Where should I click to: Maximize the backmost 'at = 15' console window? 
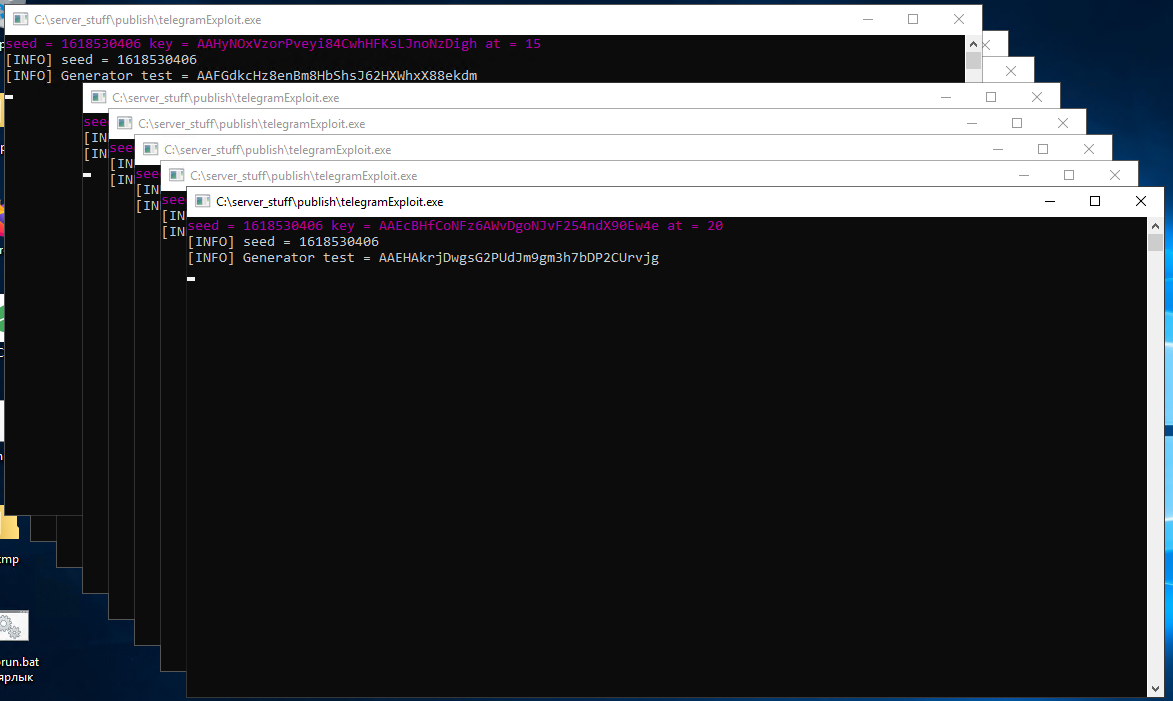[913, 19]
